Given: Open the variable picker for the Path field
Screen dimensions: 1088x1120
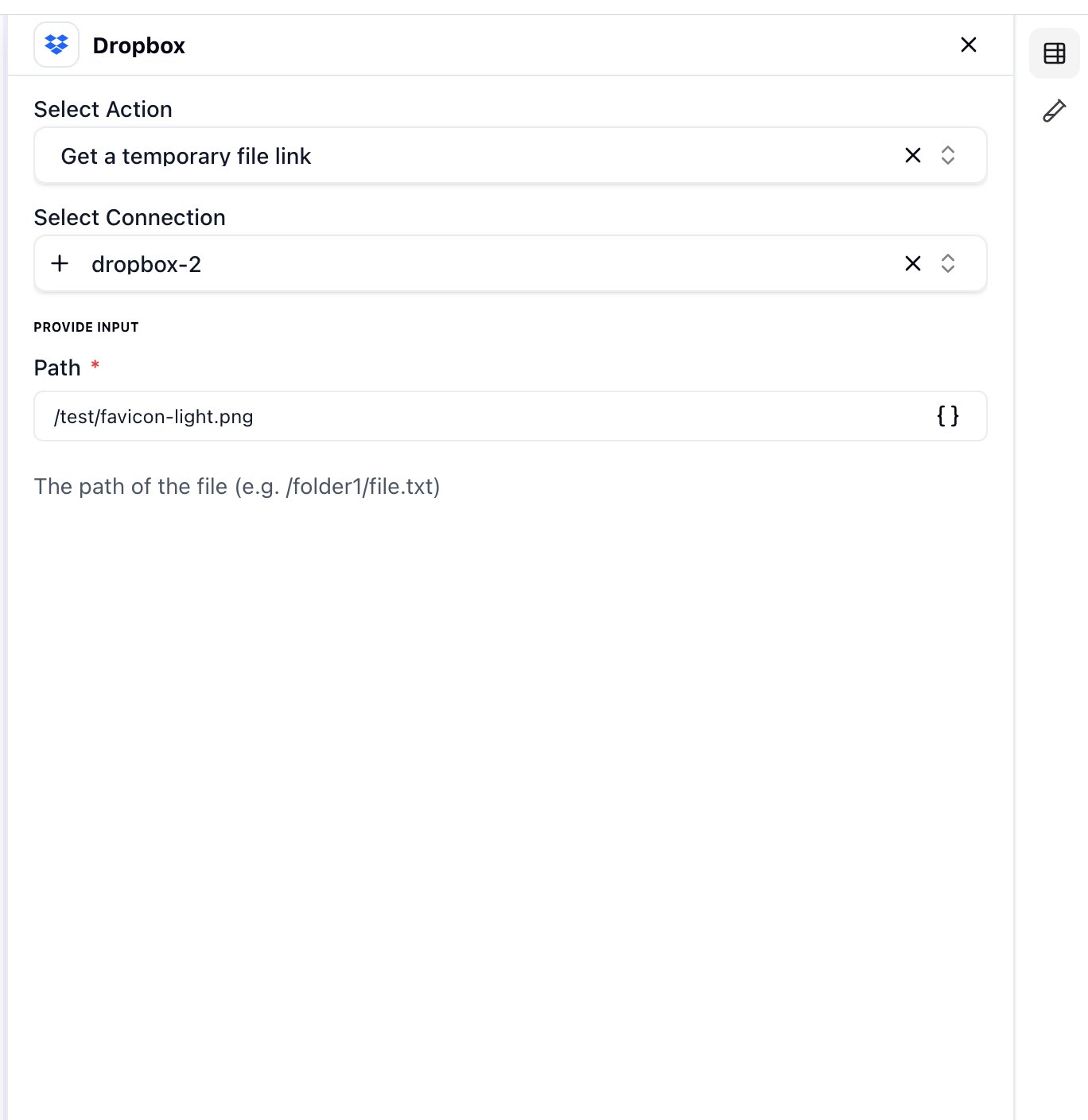Looking at the screenshot, I should click(948, 416).
